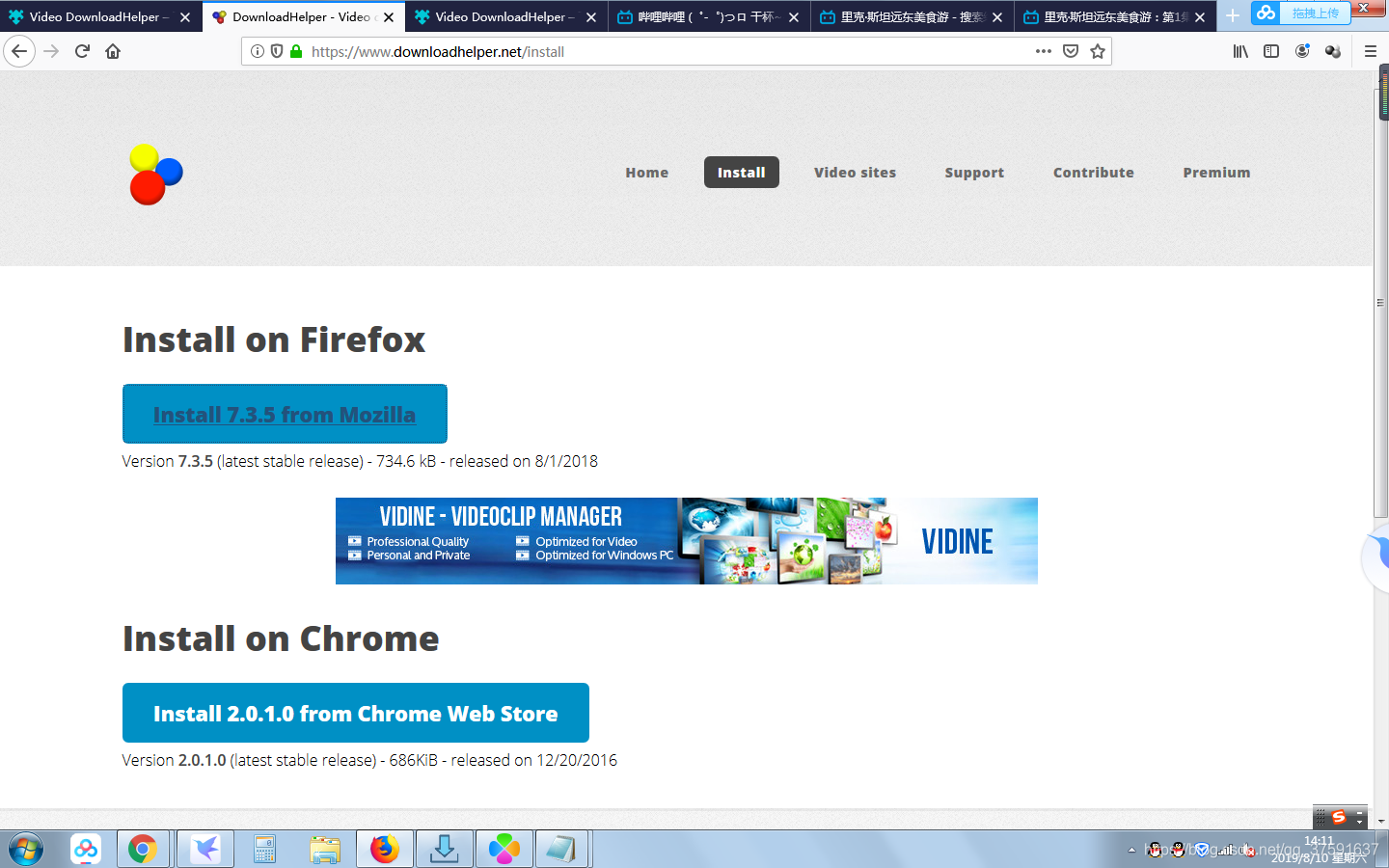The width and height of the screenshot is (1389, 868).
Task: Show hidden system tray icons arrow
Action: coord(1131,850)
